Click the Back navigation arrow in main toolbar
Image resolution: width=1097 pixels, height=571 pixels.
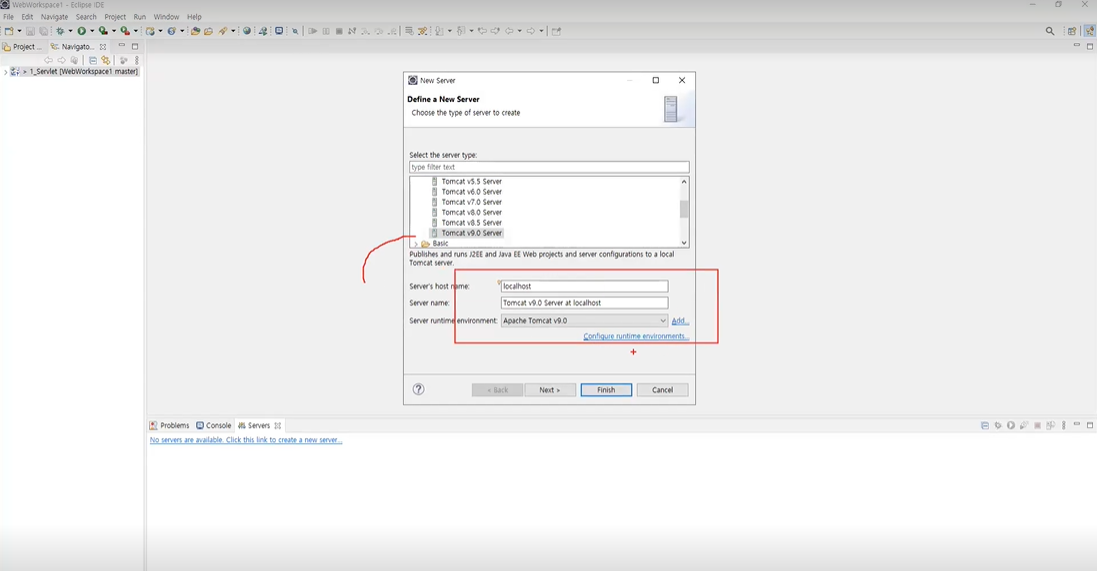point(509,31)
